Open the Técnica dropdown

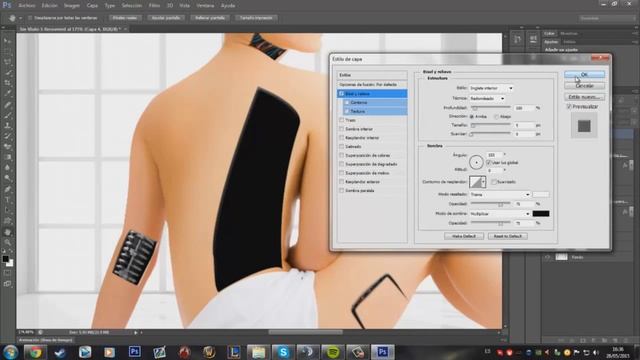pos(487,98)
